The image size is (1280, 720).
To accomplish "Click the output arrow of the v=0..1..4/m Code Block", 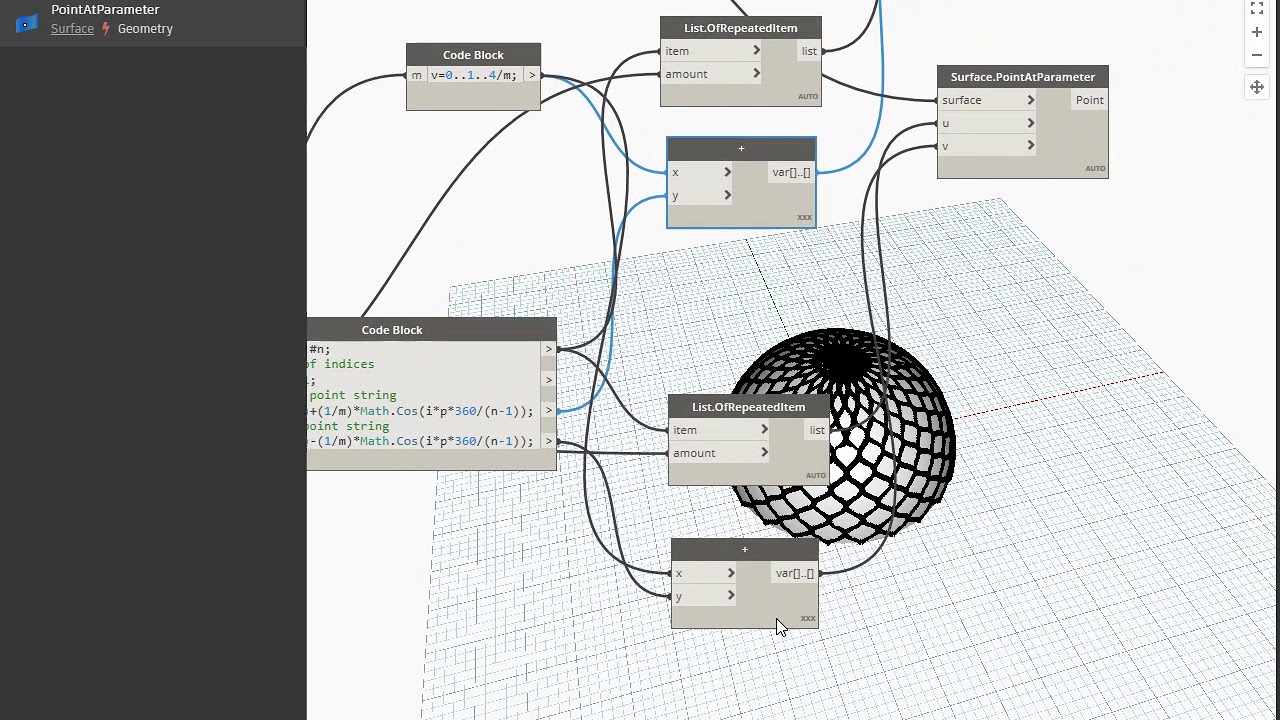I will click(x=532, y=75).
